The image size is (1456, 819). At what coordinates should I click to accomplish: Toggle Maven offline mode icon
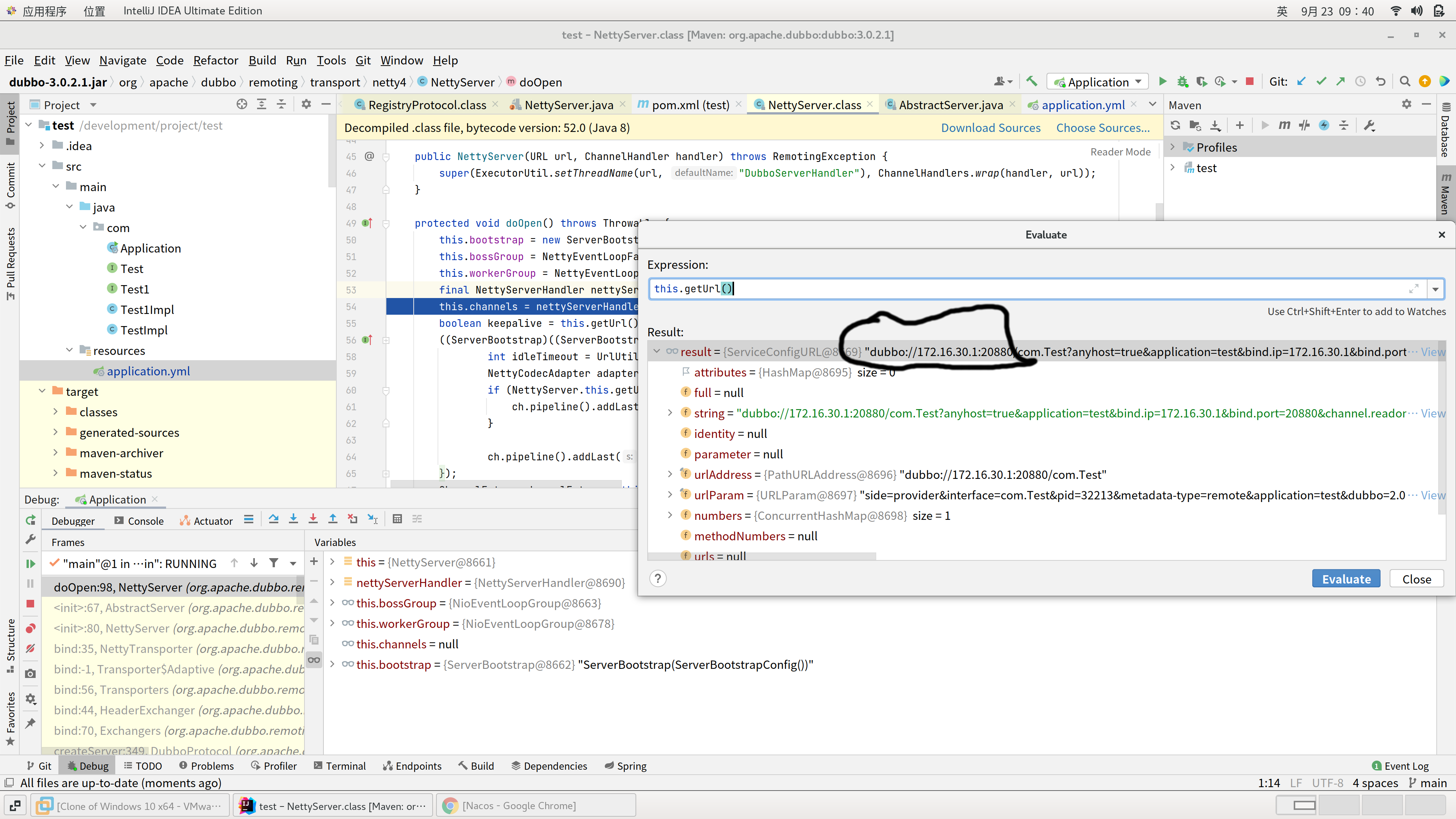pyautogui.click(x=1304, y=126)
